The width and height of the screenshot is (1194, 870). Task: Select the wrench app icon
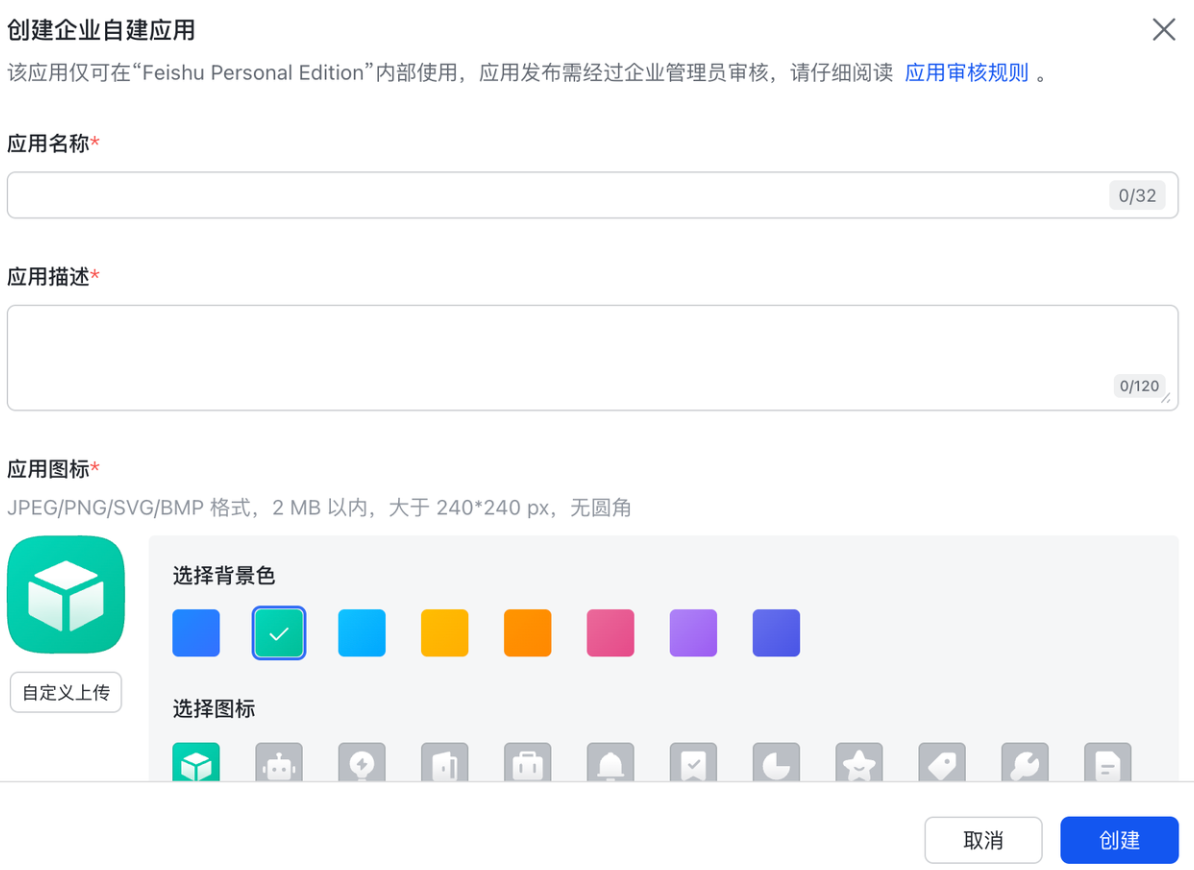(1025, 762)
